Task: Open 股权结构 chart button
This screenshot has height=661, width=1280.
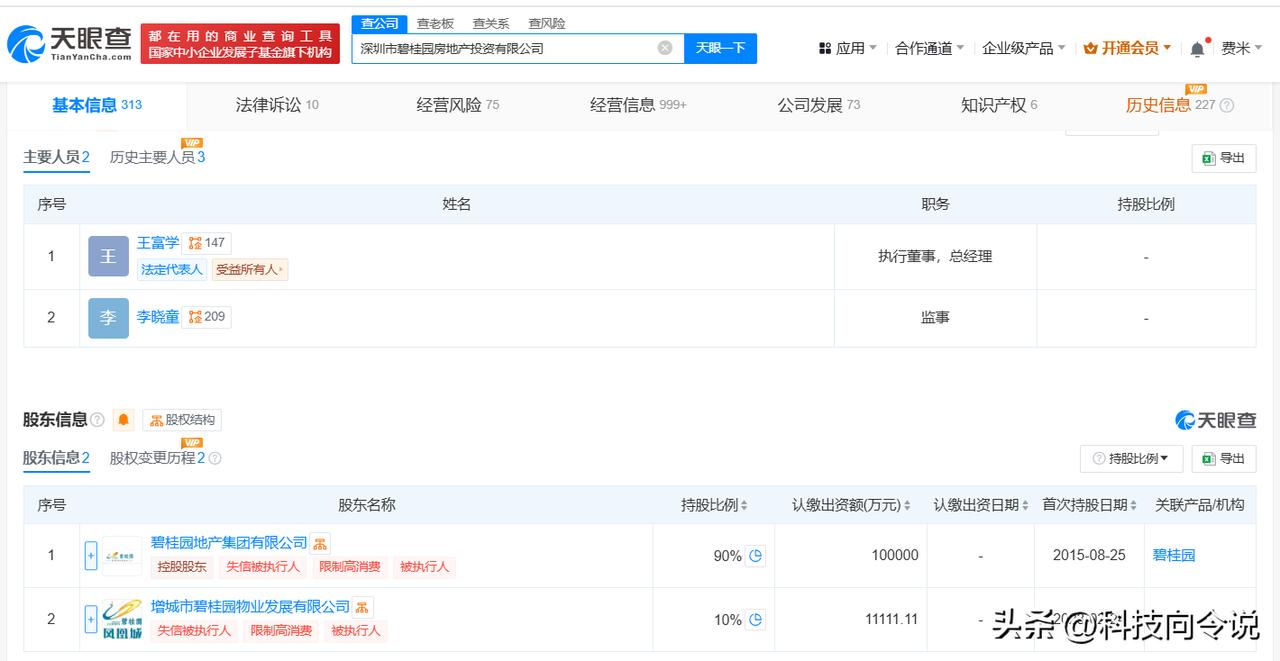Action: tap(182, 420)
